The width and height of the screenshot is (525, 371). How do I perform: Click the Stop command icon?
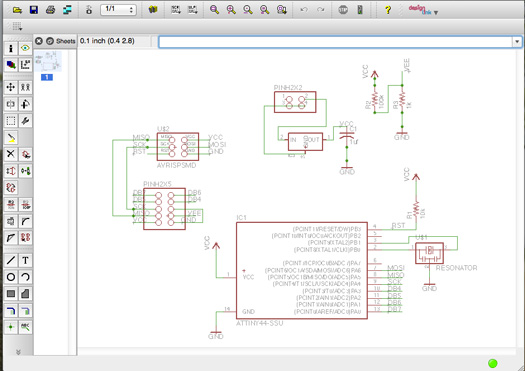[x=343, y=10]
